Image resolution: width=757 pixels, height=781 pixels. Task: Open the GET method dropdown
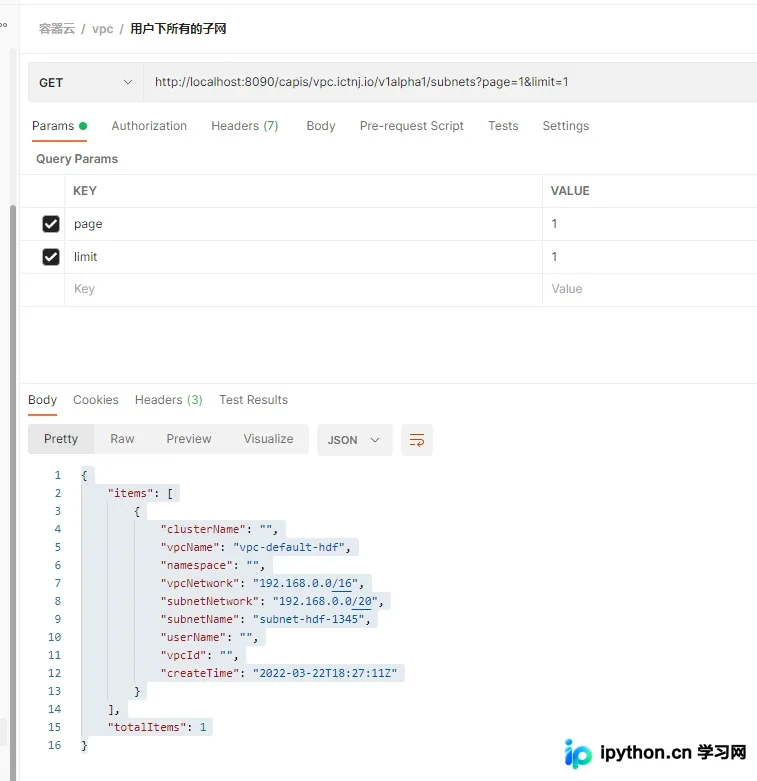tap(86, 83)
